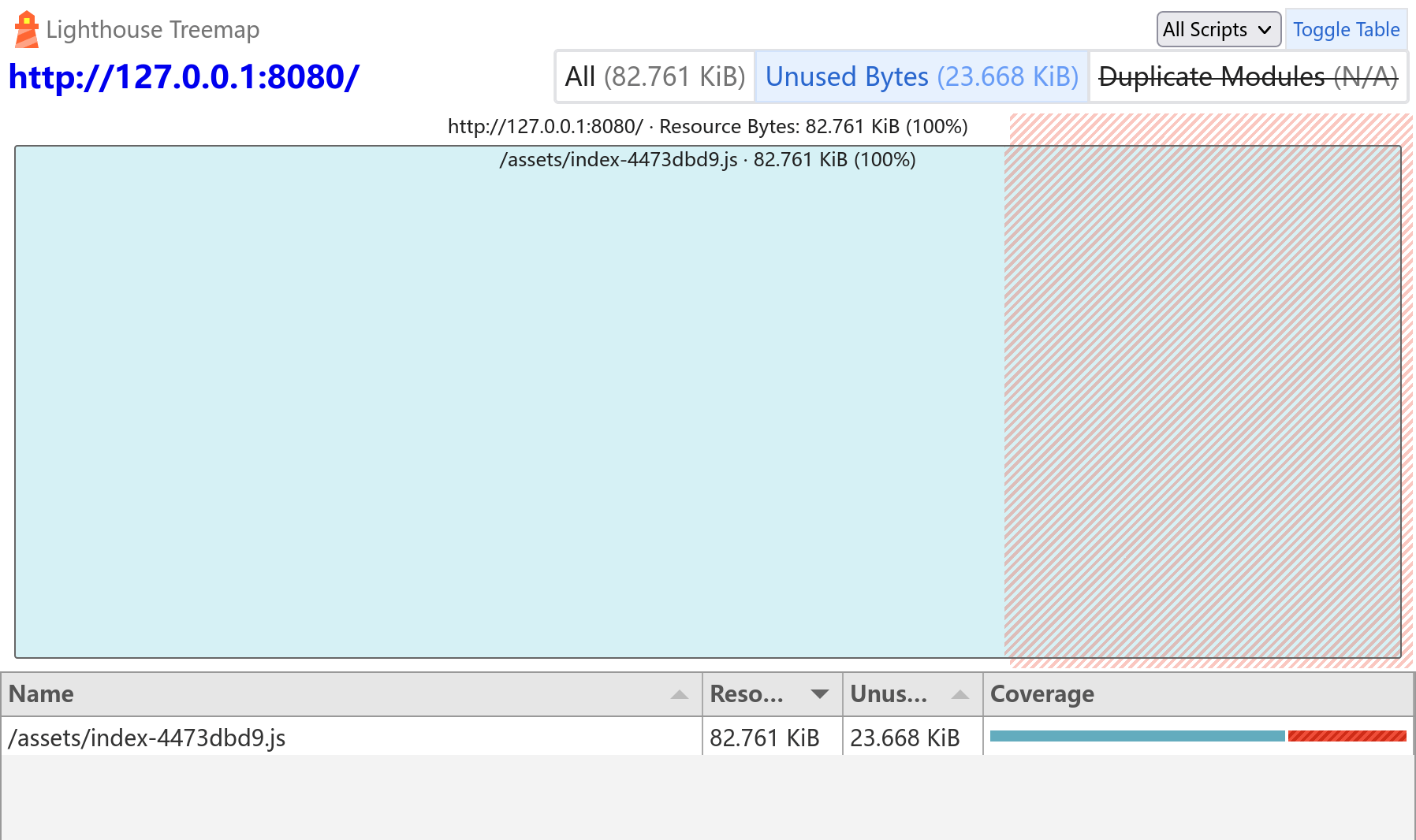Select the Duplicate Modules tab
1416x840 pixels.
pos(1248,76)
